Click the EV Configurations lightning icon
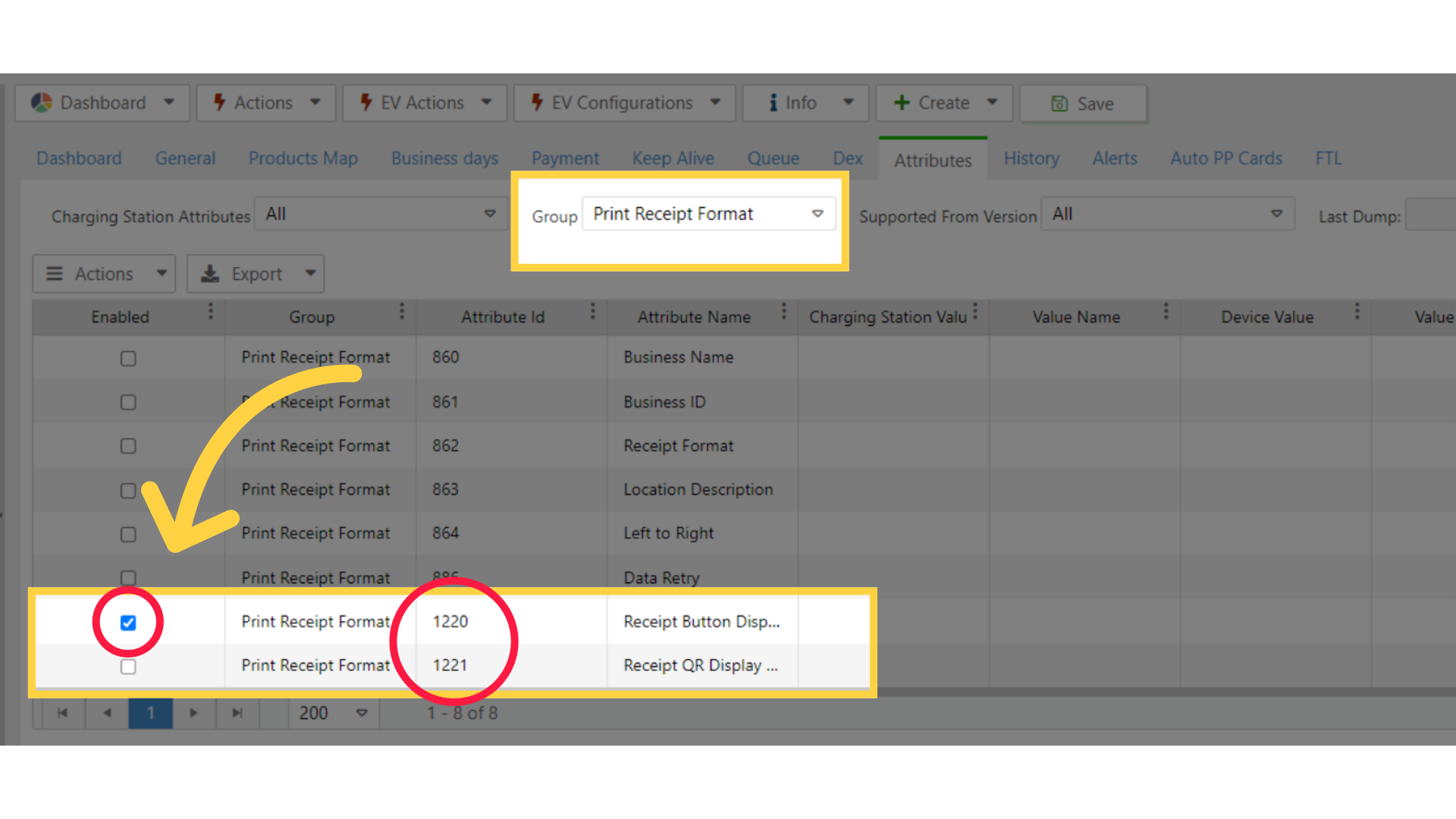Image resolution: width=1456 pixels, height=819 pixels. (537, 102)
